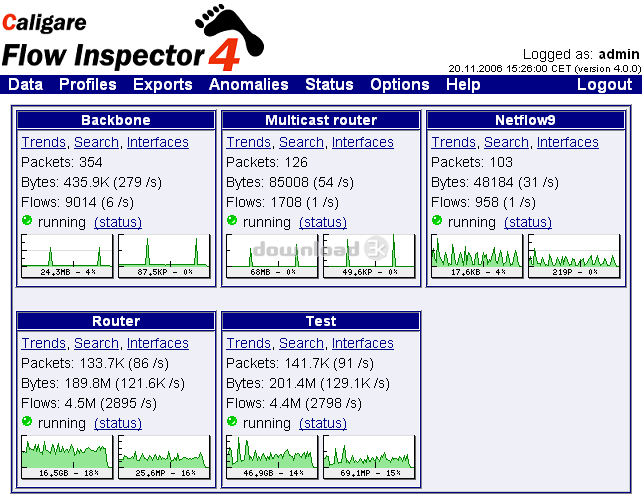Click the Multicast router 68MB graph
This screenshot has width=642, height=497.
(272, 256)
